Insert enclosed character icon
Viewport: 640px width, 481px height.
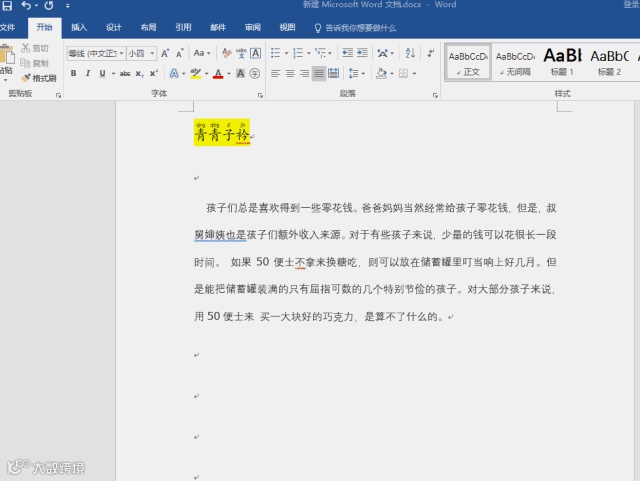pyautogui.click(x=255, y=73)
